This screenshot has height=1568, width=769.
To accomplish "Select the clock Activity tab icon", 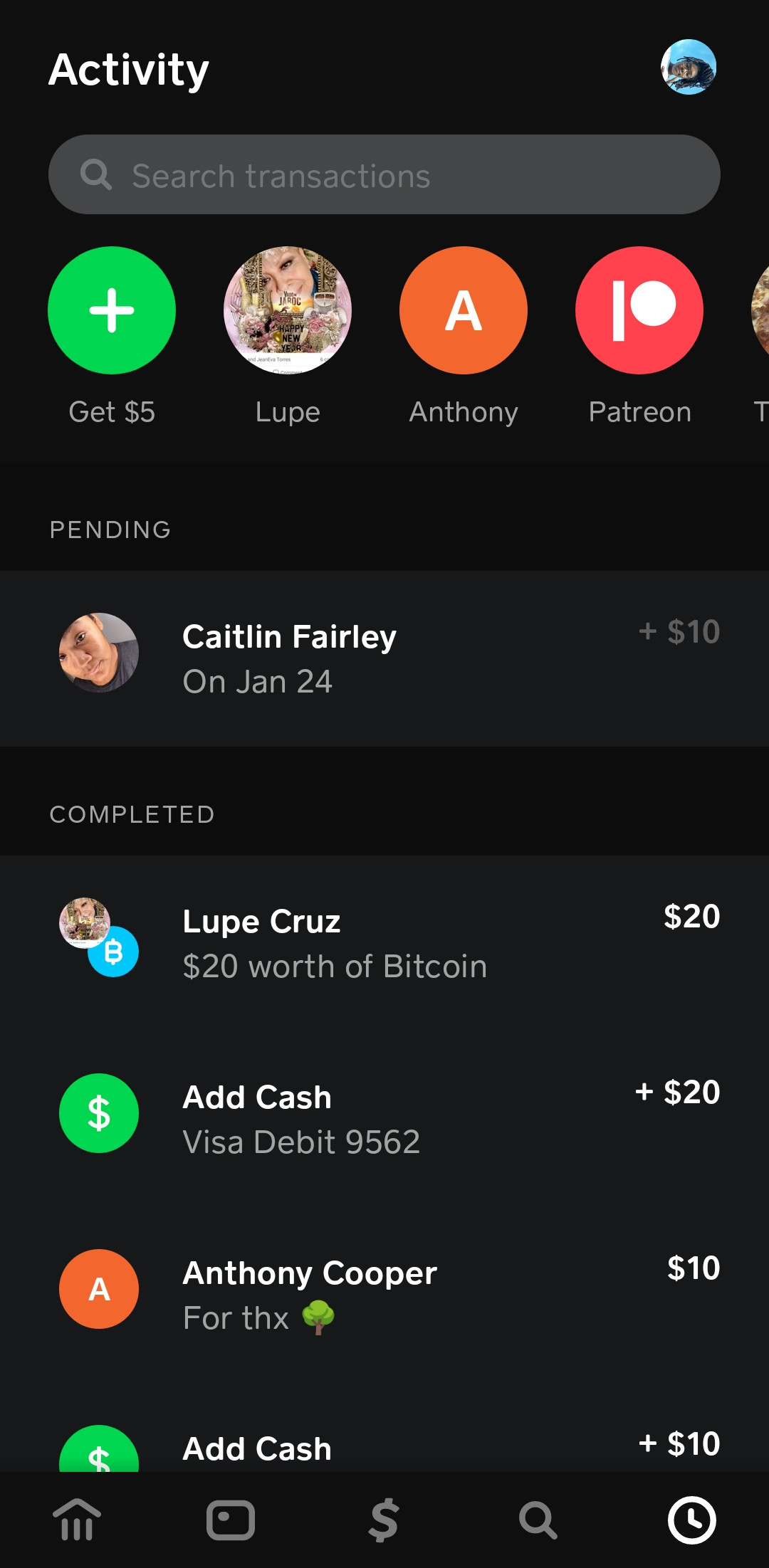I will (x=692, y=1520).
